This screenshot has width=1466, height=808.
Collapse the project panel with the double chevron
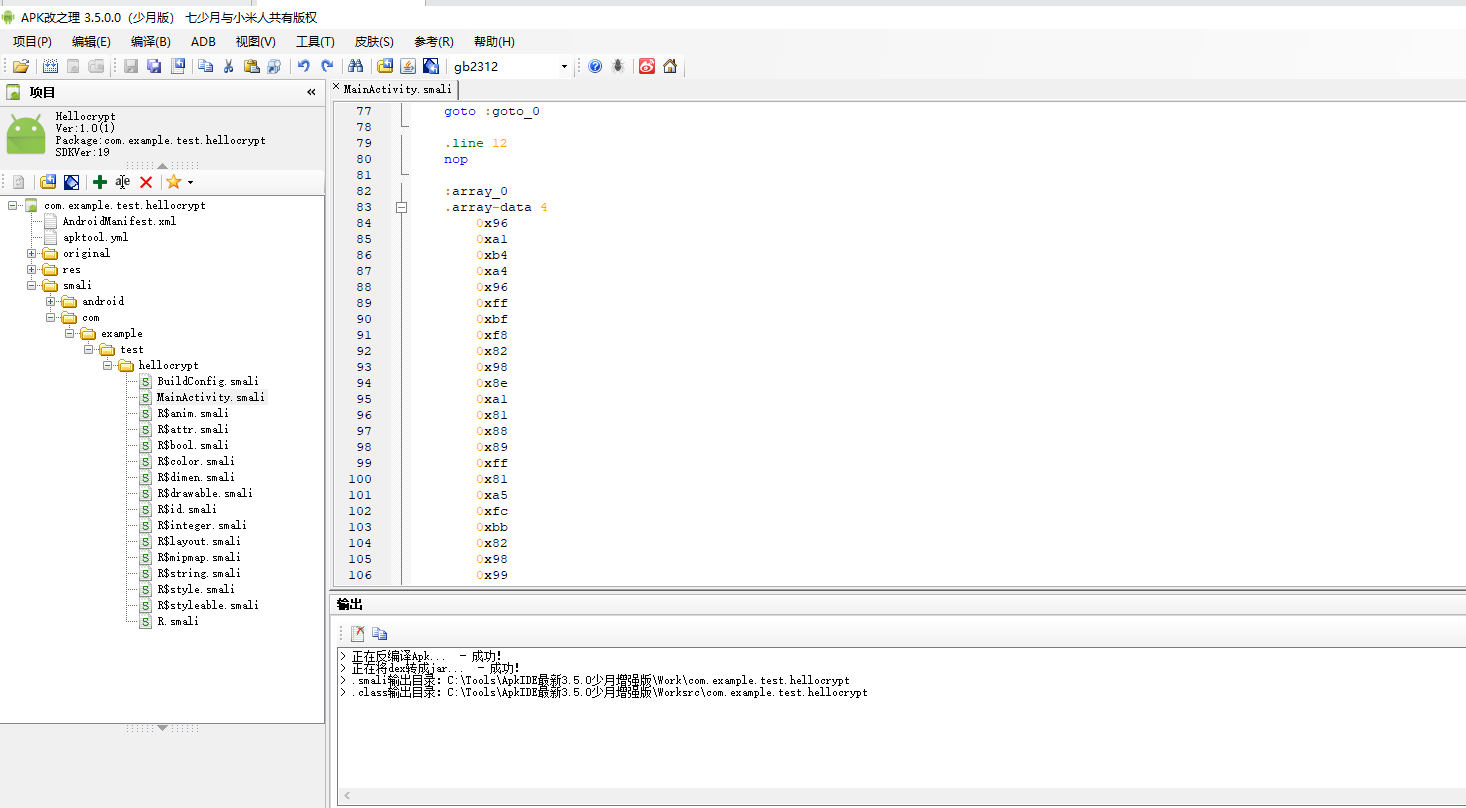point(311,92)
